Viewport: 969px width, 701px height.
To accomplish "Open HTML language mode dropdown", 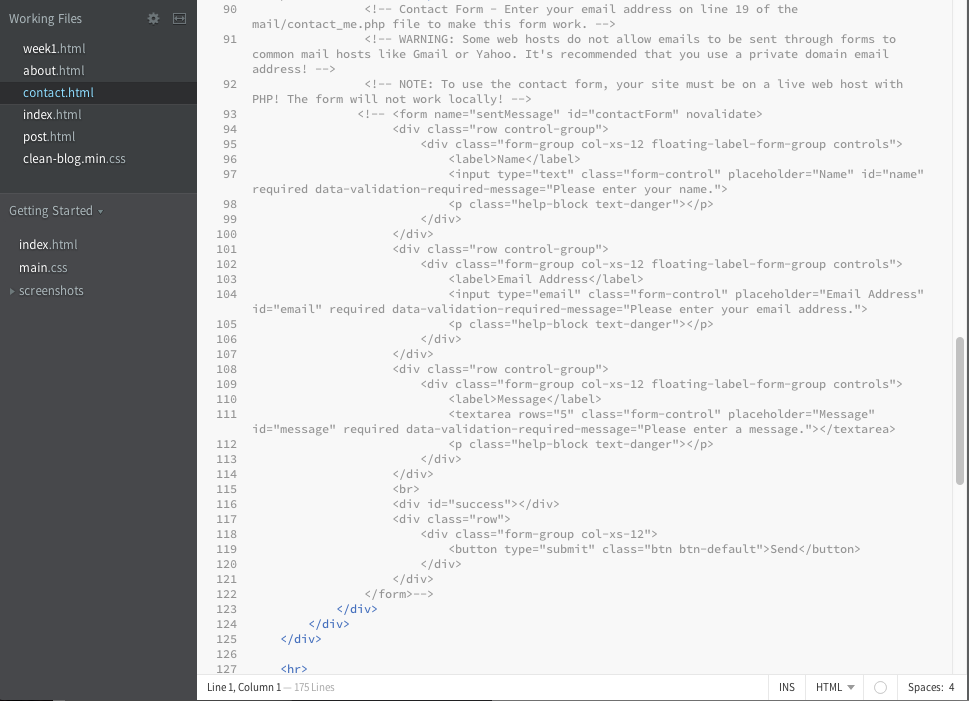I will coord(835,687).
